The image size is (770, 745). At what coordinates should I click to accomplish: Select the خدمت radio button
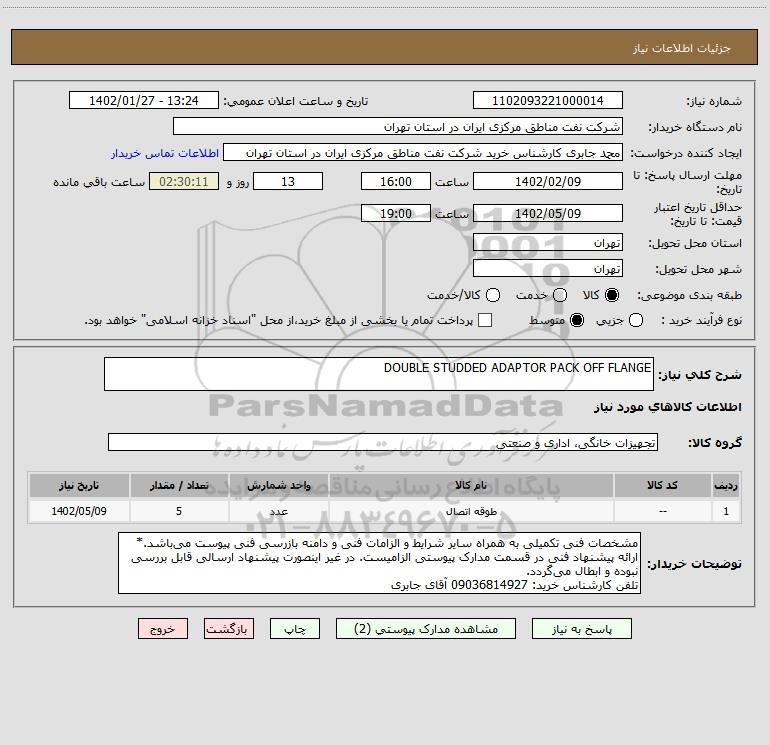pos(560,295)
